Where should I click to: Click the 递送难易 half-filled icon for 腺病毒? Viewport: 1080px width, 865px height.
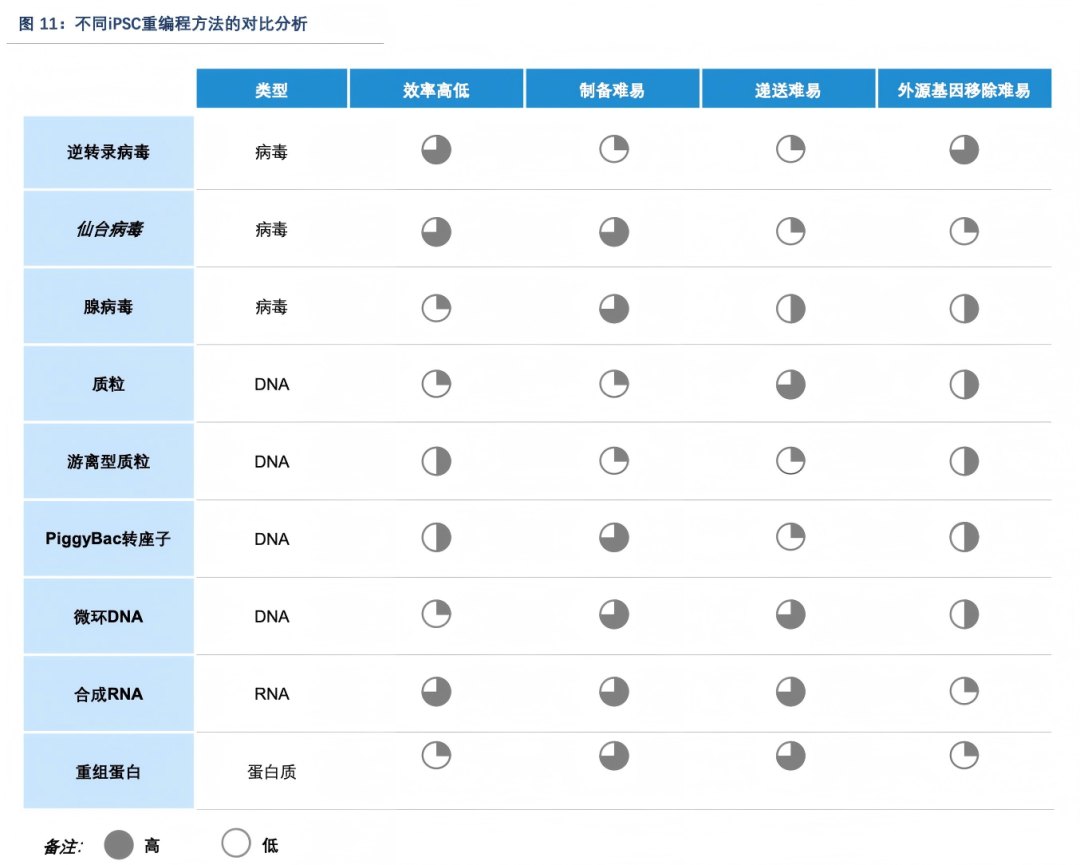pos(791,309)
